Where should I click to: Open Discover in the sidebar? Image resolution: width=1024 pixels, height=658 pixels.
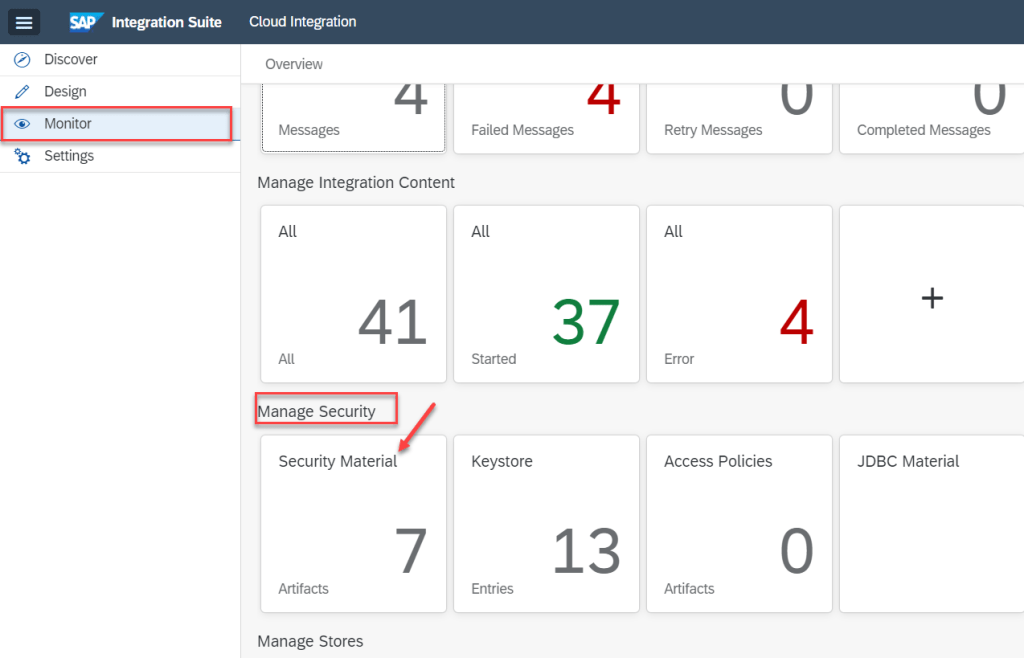tap(70, 60)
